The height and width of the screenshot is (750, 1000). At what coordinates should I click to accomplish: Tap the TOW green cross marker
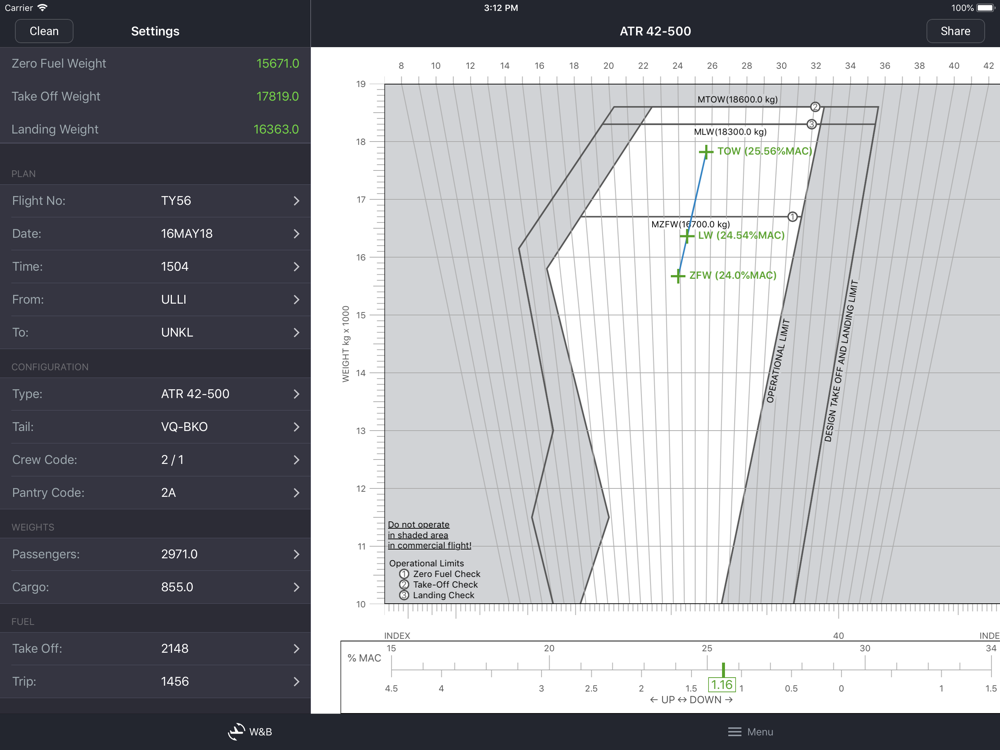(705, 152)
